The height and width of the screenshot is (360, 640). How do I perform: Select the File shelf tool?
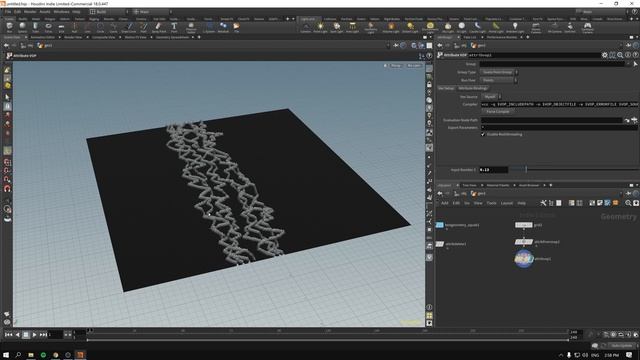236,27
